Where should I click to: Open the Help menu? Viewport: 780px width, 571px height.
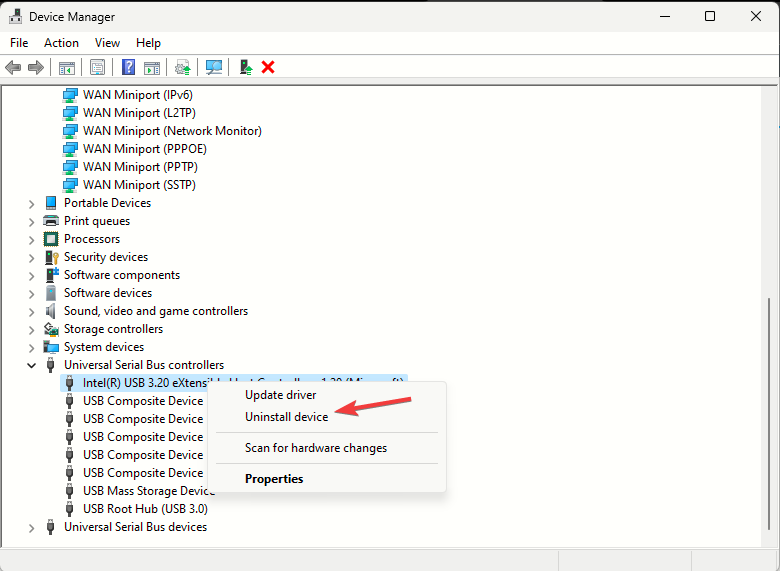pos(148,43)
